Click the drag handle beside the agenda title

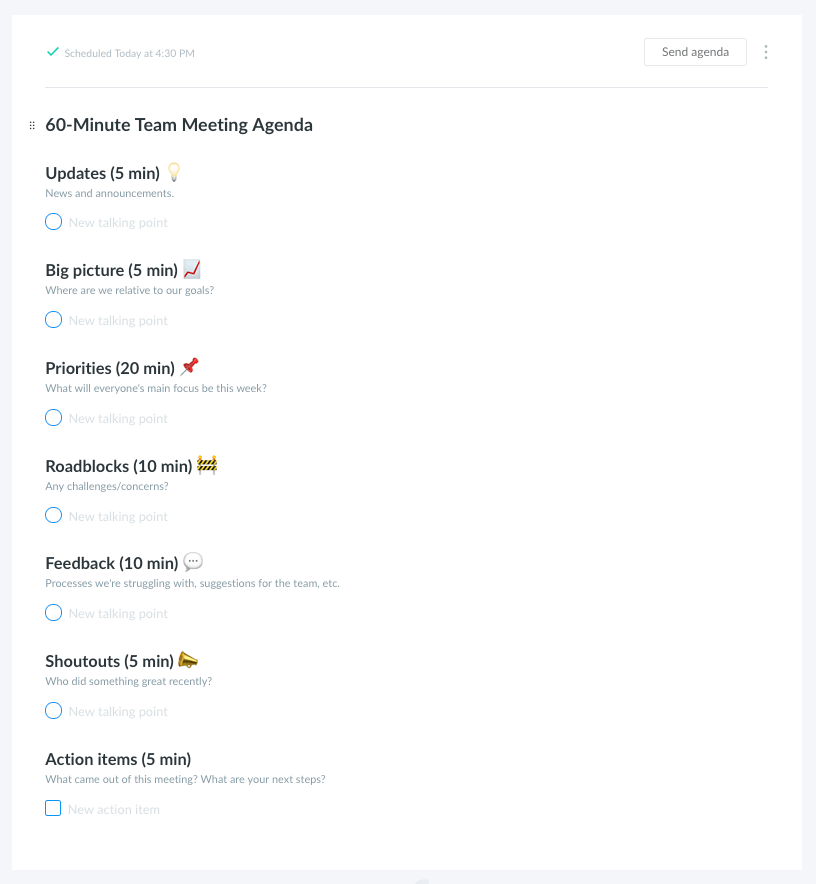pyautogui.click(x=32, y=125)
